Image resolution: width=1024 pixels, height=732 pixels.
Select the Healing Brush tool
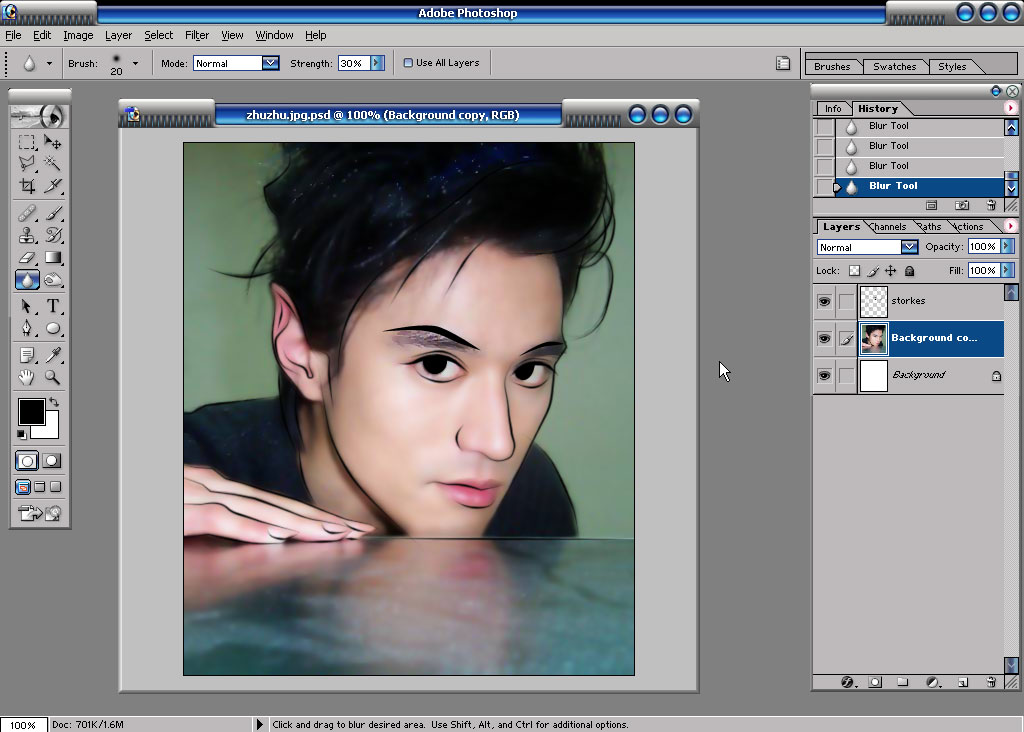point(27,213)
